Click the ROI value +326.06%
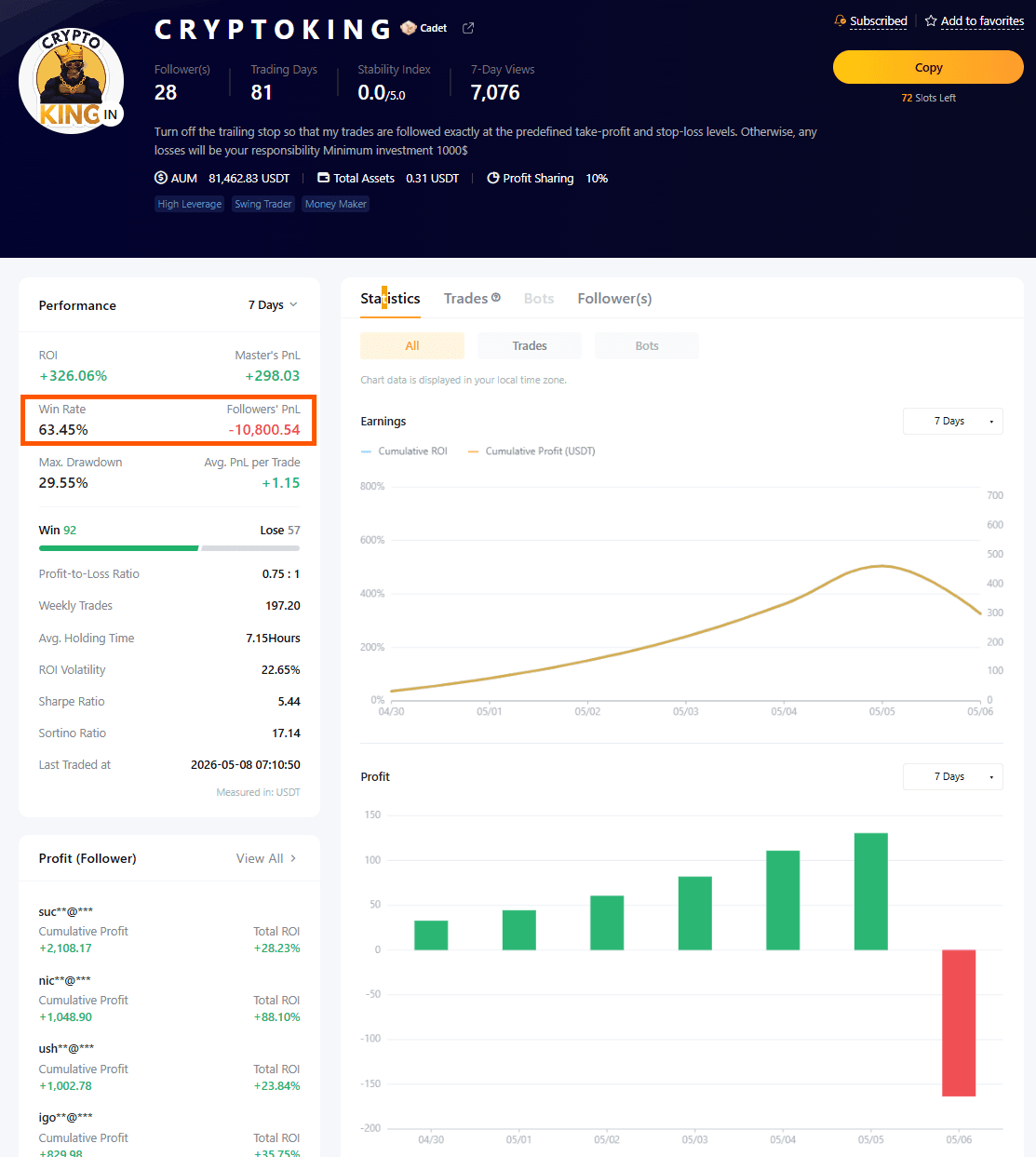The width and height of the screenshot is (1036, 1157). pyautogui.click(x=74, y=376)
